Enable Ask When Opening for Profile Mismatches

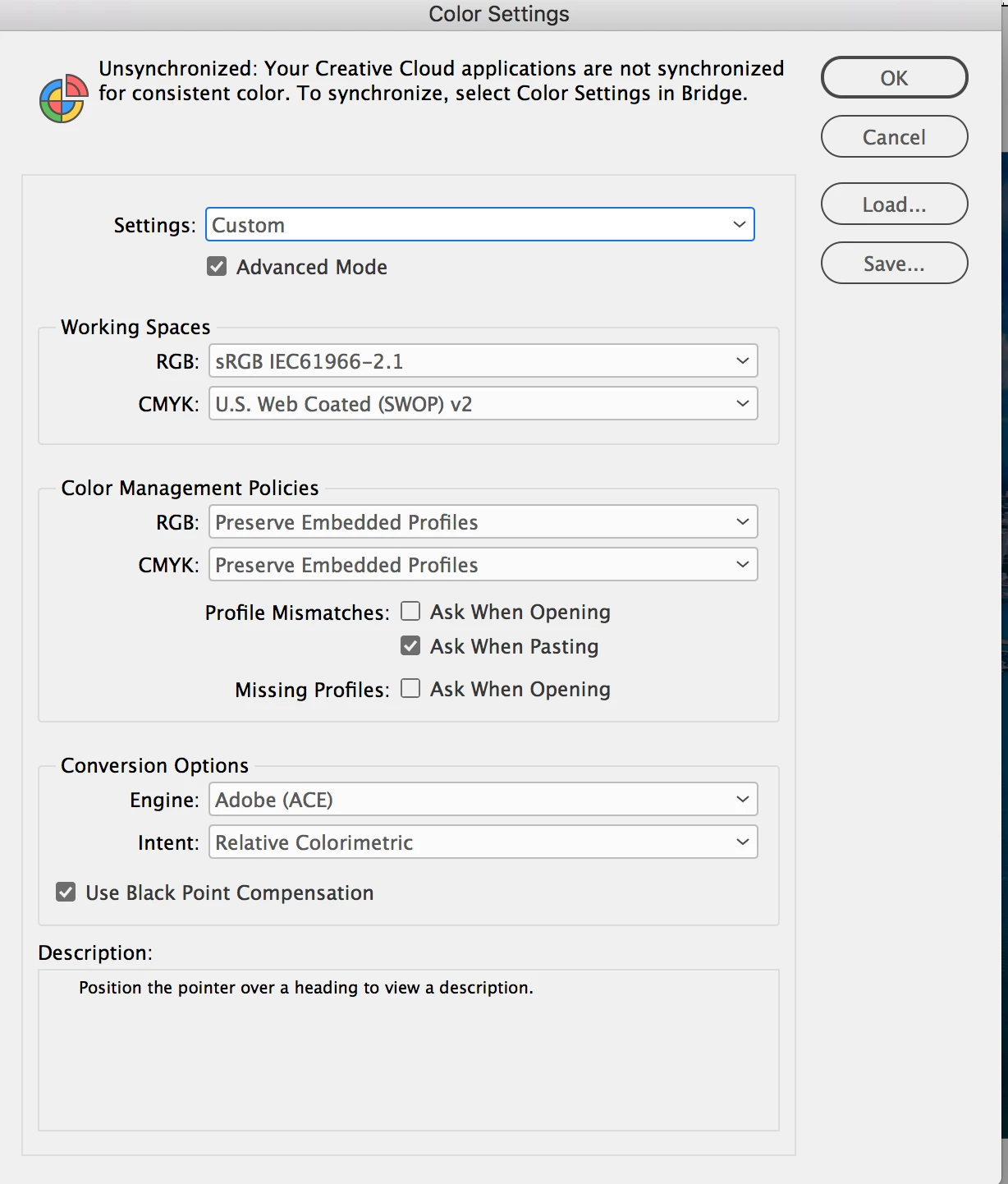(x=410, y=611)
